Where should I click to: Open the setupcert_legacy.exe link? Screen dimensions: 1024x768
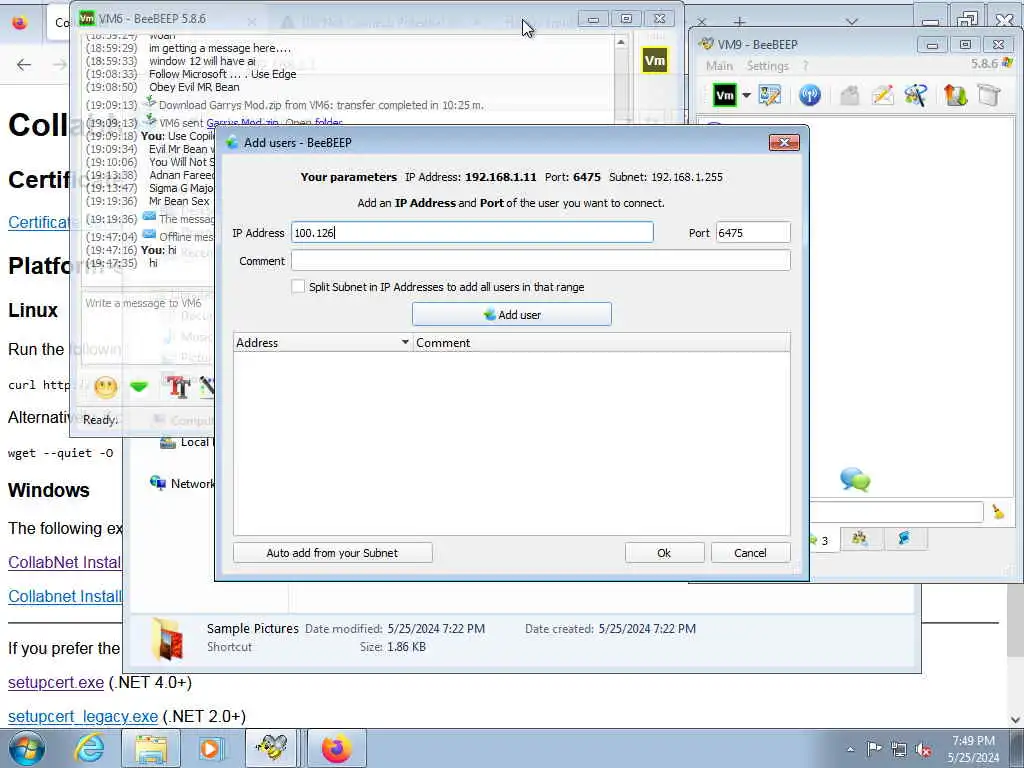coord(83,716)
